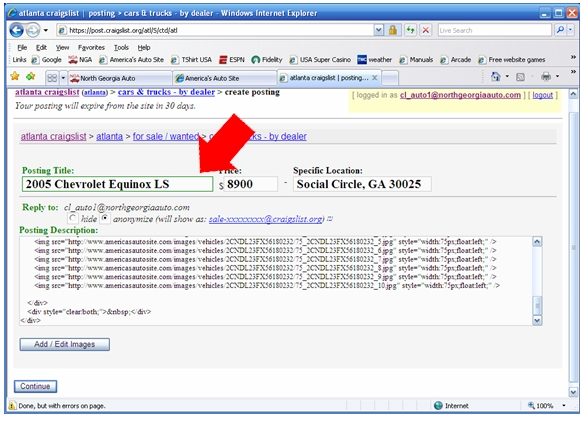Open the View menu
This screenshot has height=421, width=587.
[63, 48]
